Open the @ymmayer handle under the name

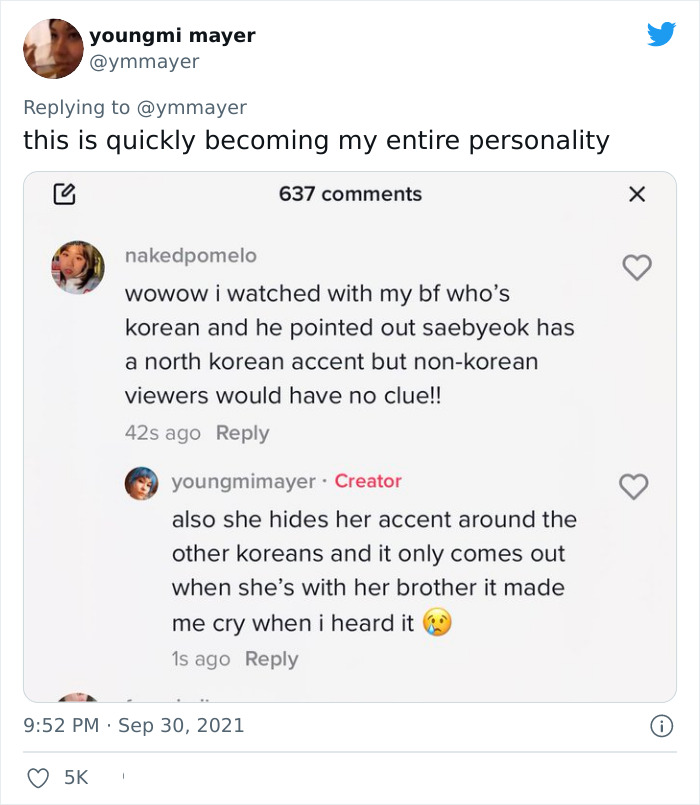coord(144,62)
